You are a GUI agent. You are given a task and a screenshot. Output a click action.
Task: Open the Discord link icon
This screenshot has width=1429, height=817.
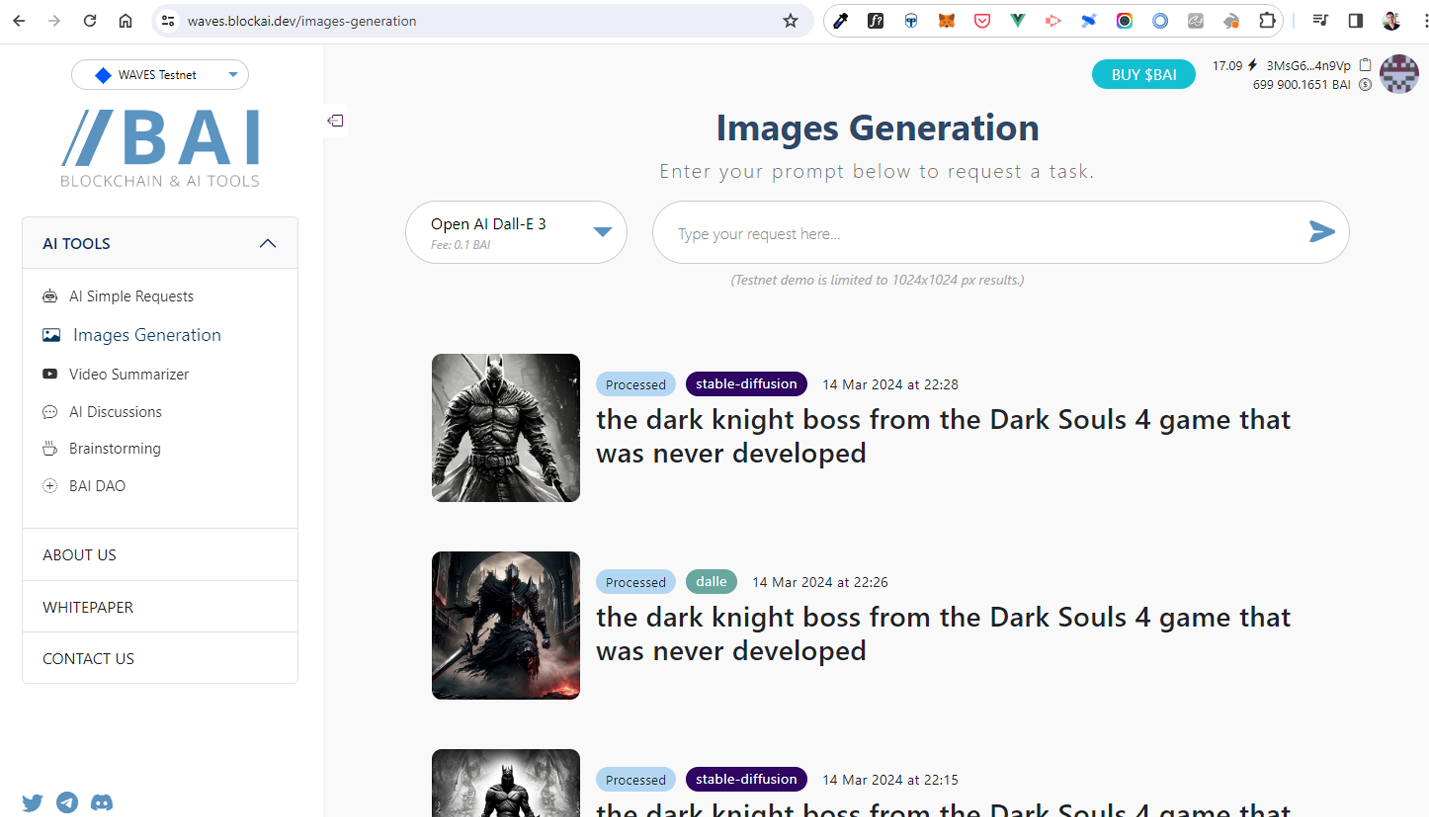tap(102, 802)
